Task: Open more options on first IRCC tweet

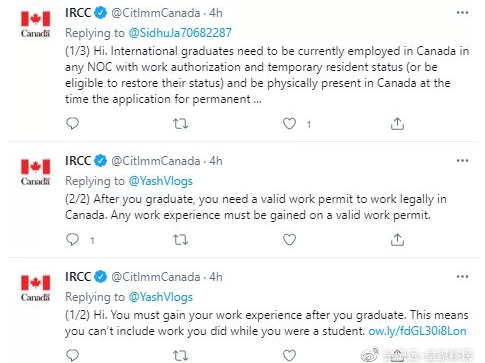Action: coord(462,13)
